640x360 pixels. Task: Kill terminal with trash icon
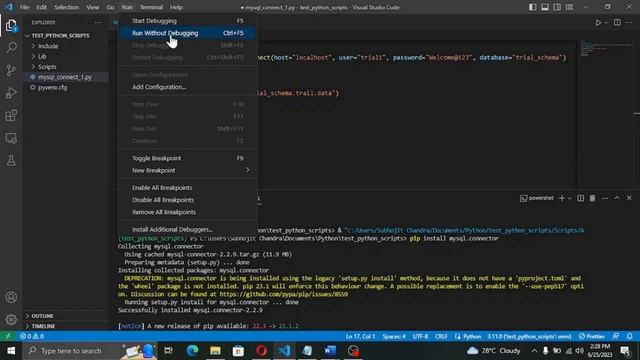(x=592, y=198)
